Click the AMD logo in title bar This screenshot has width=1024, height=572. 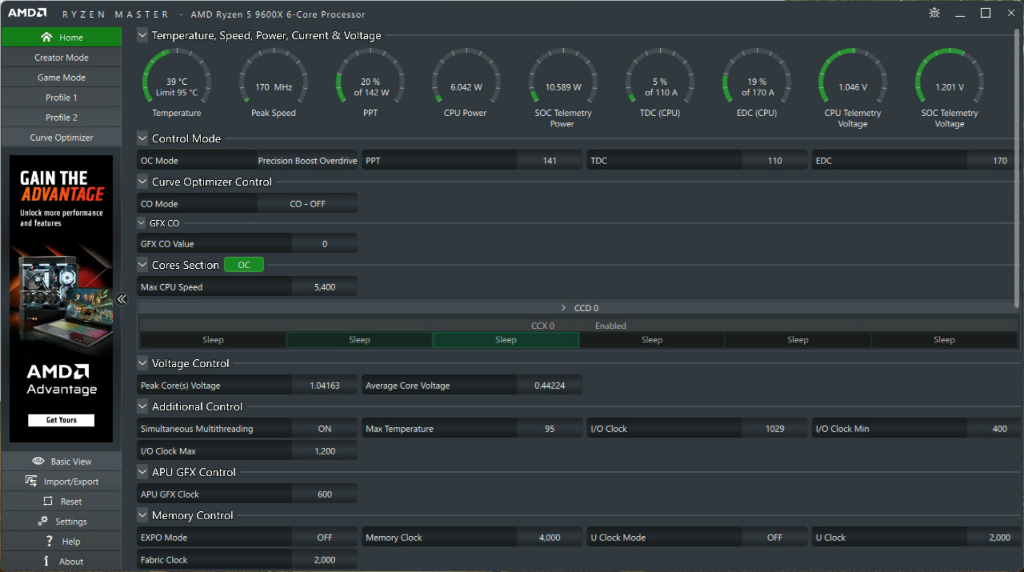[x=27, y=13]
